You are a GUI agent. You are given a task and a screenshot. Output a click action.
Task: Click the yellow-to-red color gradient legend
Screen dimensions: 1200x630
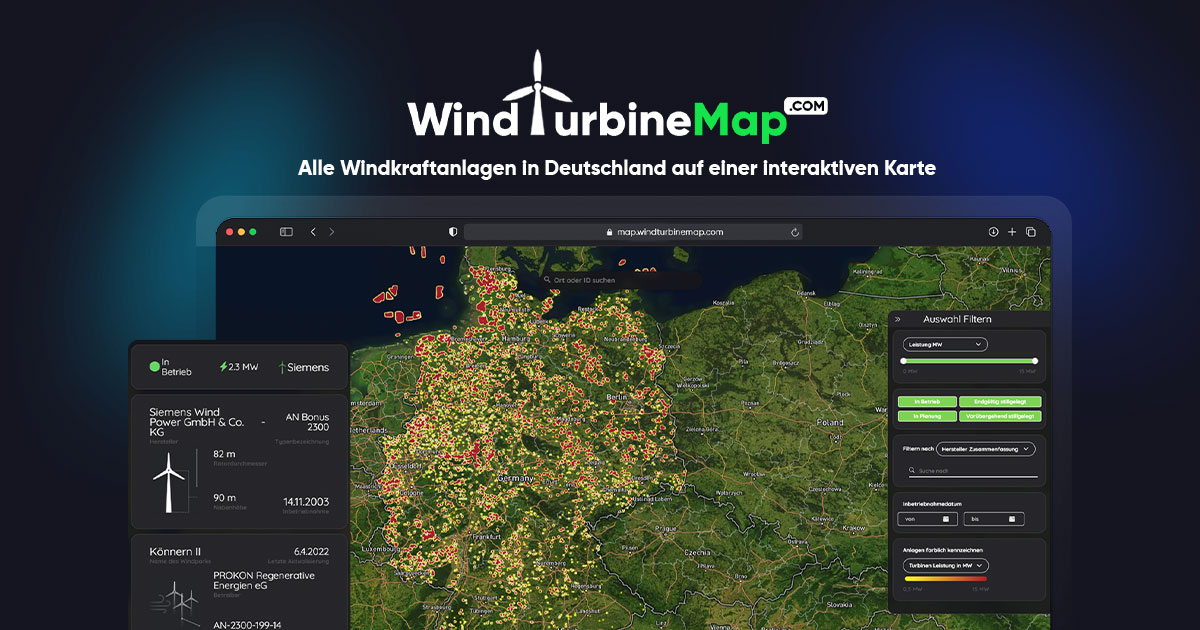pyautogui.click(x=945, y=578)
